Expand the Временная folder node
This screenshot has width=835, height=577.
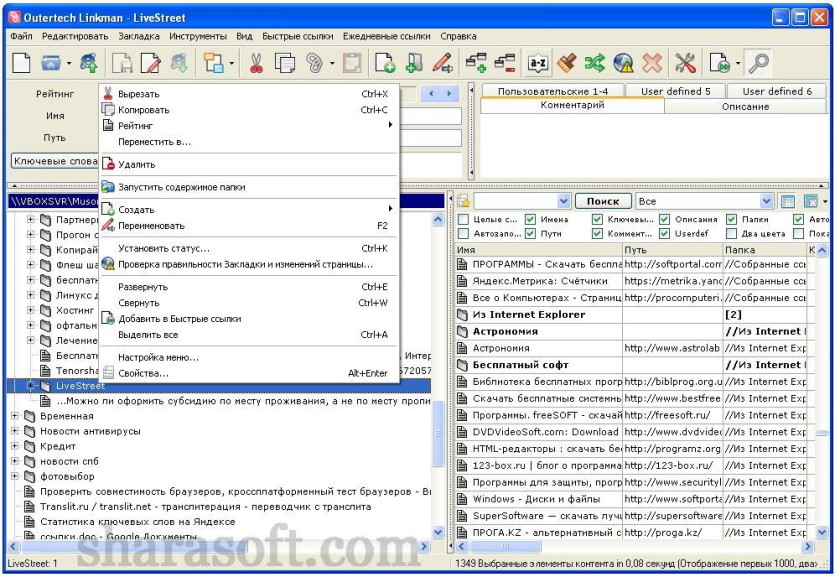(x=15, y=416)
